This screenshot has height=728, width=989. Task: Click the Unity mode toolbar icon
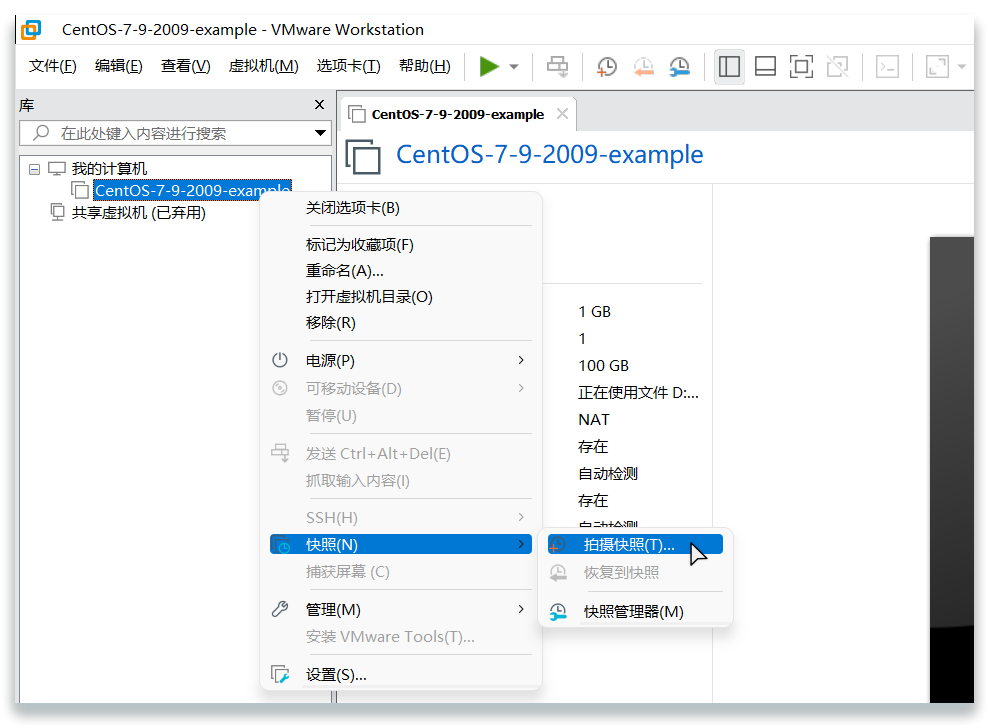click(838, 66)
